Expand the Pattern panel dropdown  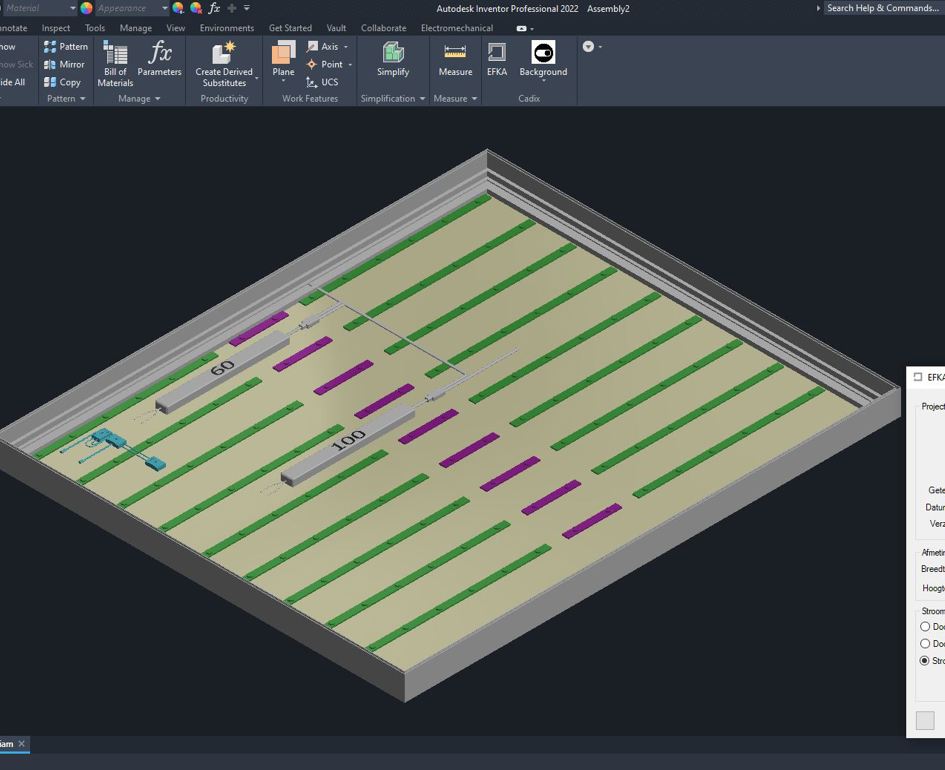pyautogui.click(x=83, y=99)
